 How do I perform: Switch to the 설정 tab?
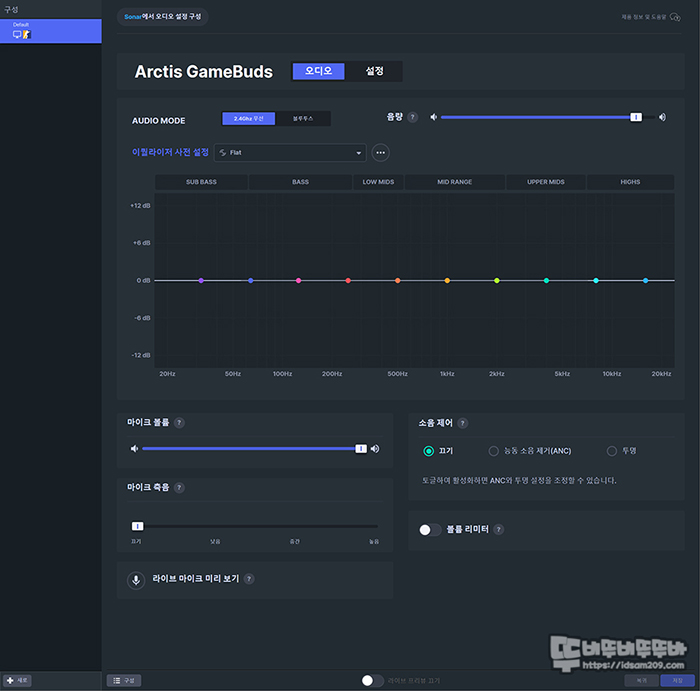(x=374, y=71)
